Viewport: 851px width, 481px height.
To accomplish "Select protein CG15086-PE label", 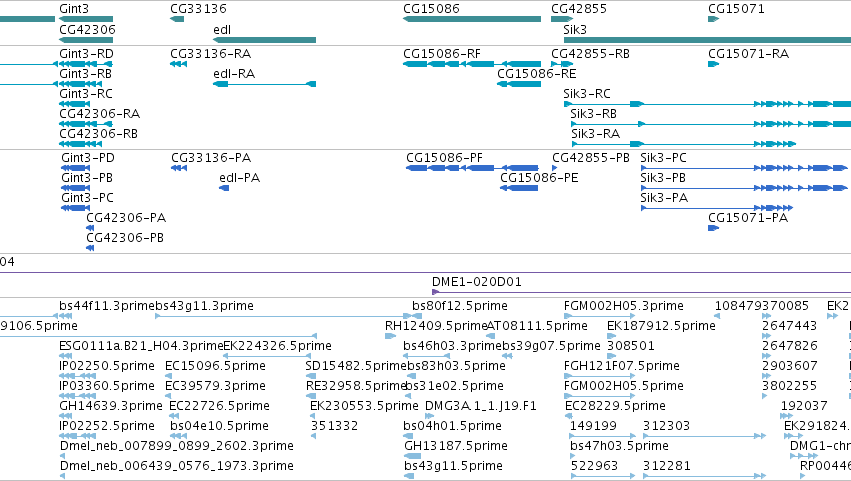I will 539,178.
